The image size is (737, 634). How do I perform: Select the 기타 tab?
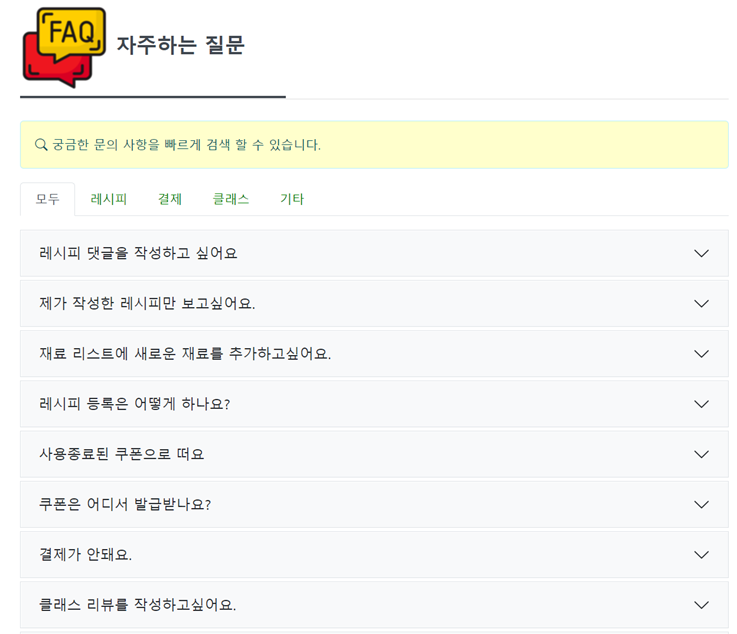[x=292, y=199]
